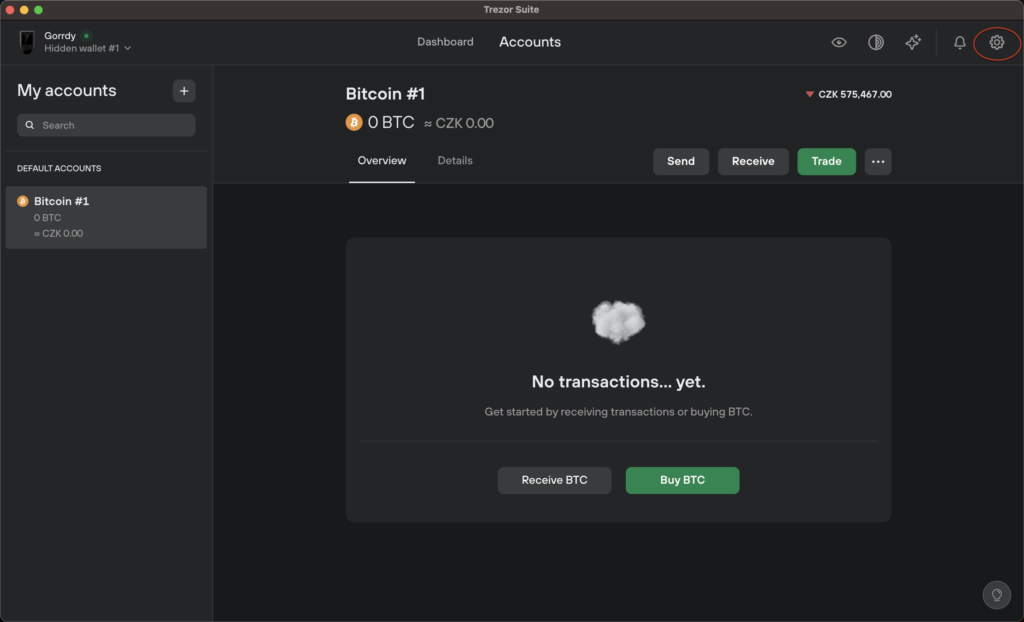The height and width of the screenshot is (622, 1024).
Task: Open settings via the gear icon
Action: [996, 42]
